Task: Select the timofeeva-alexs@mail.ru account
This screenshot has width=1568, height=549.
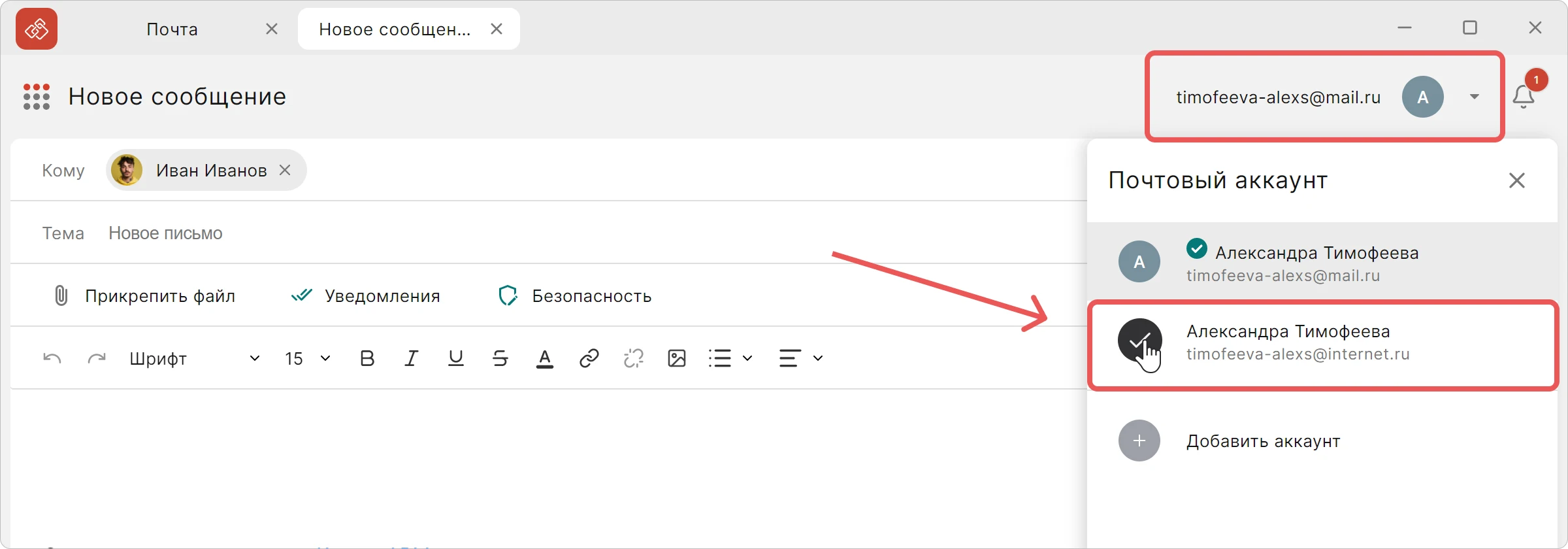Action: [1322, 261]
